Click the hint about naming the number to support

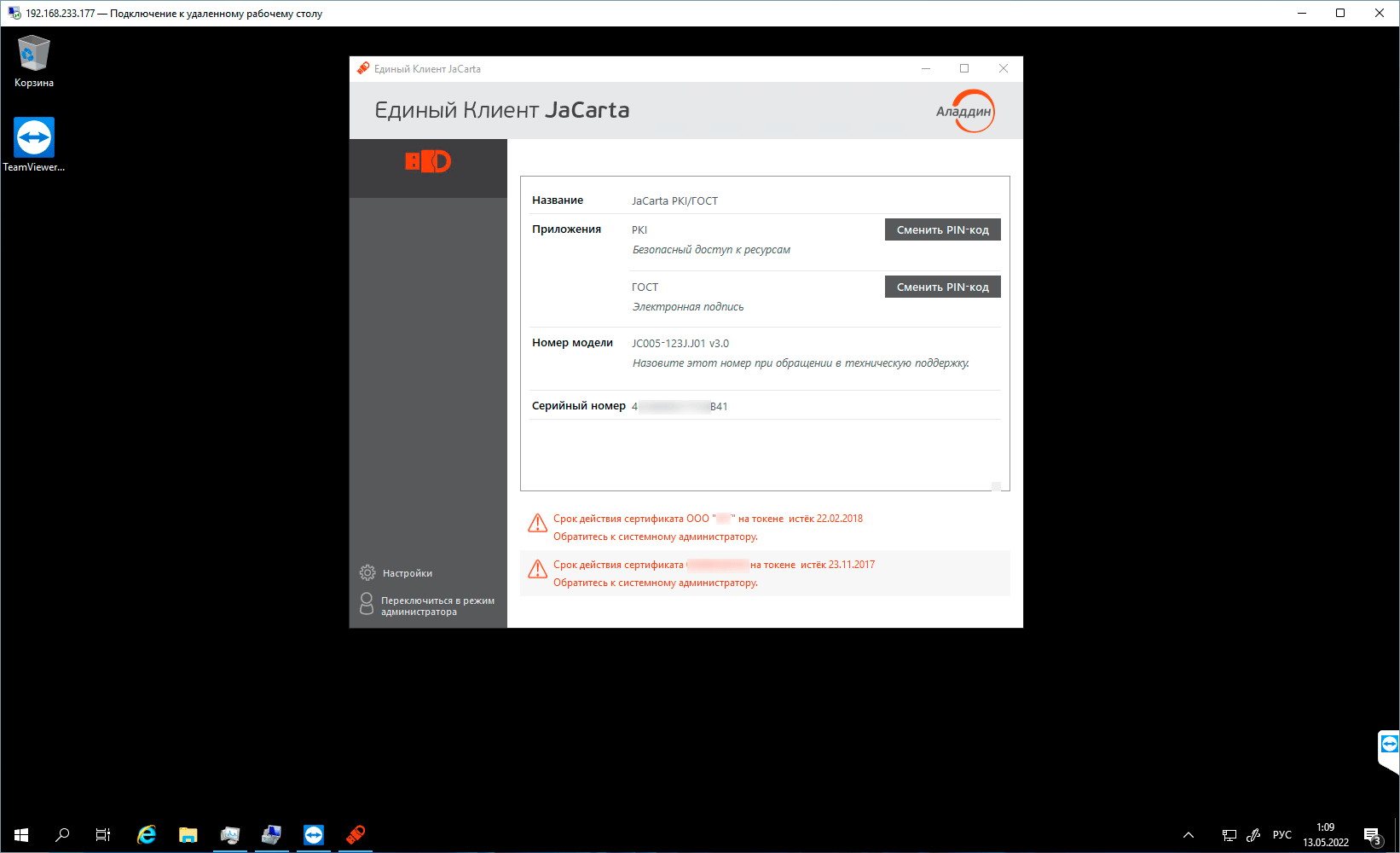coord(801,363)
